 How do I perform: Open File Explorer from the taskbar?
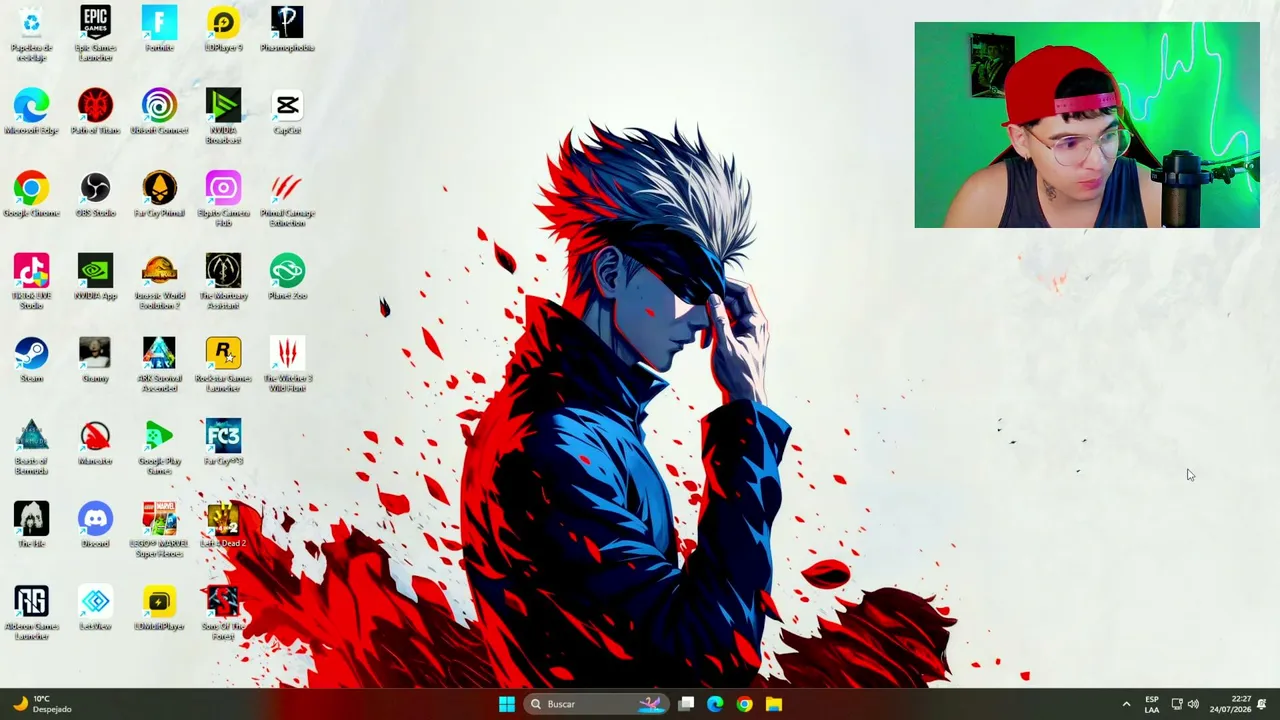(x=774, y=704)
